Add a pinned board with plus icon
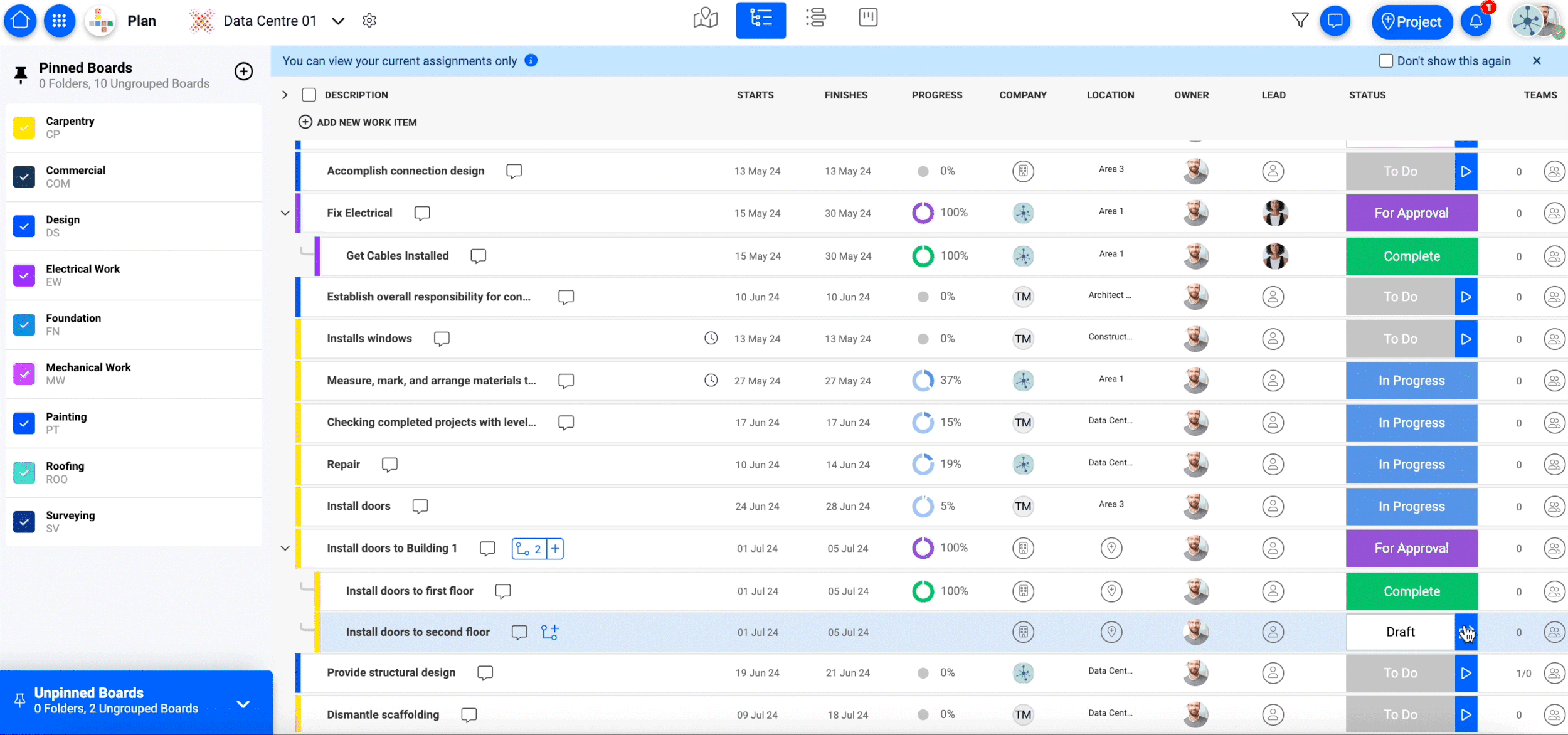Screen dimensions: 1568x735 (x=243, y=71)
